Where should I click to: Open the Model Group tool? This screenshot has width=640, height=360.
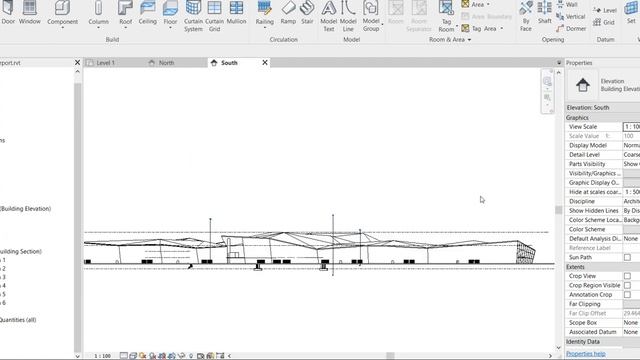coord(371,16)
